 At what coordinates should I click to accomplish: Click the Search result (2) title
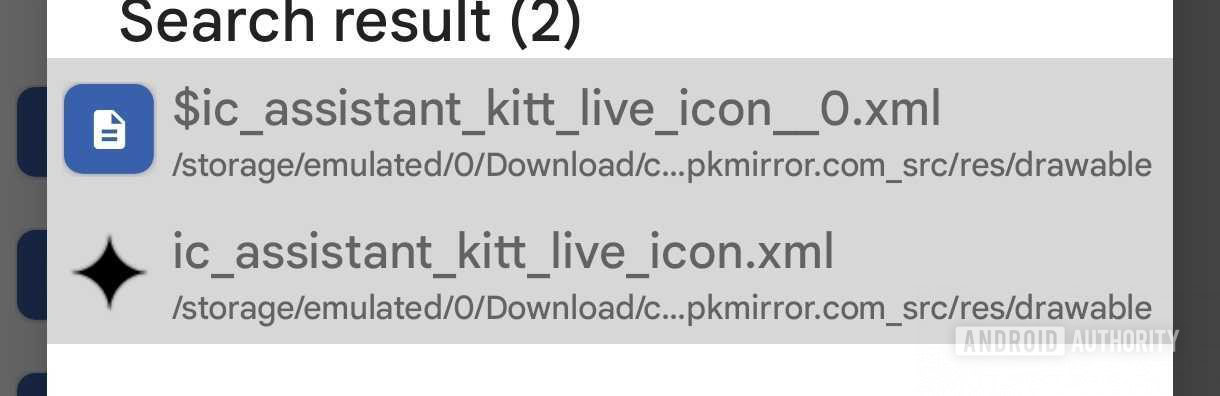(350, 20)
